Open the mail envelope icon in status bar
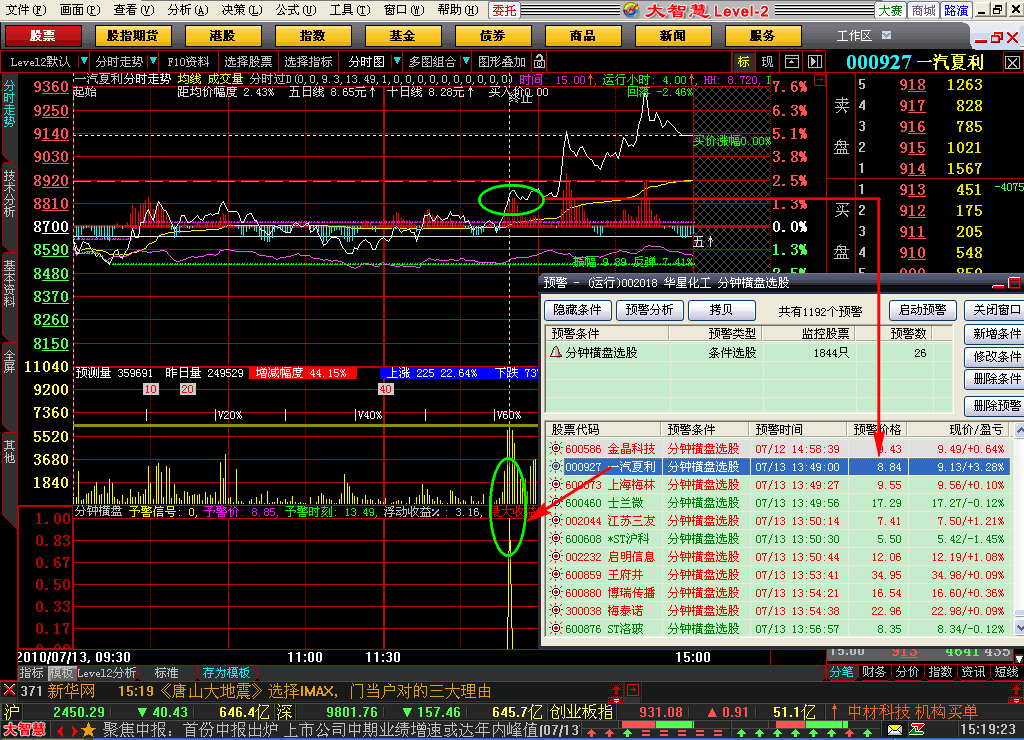 click(895, 730)
